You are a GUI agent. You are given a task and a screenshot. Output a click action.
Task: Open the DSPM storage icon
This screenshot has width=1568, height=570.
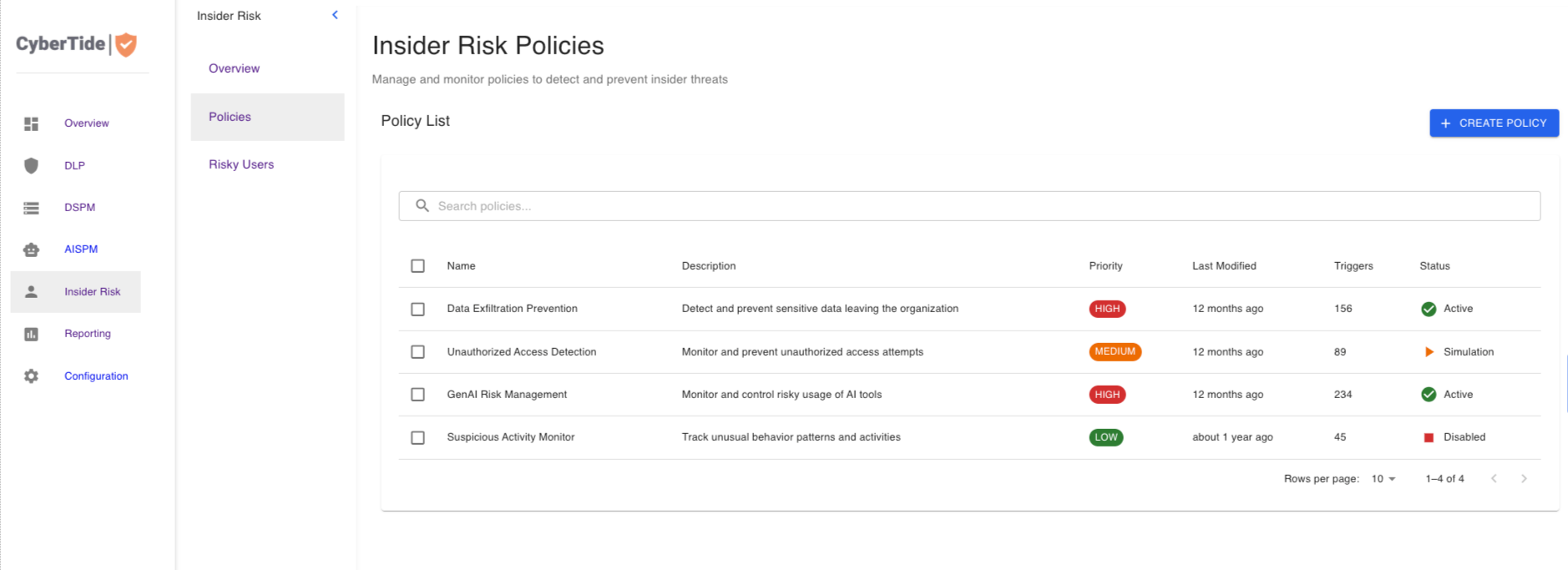coord(31,208)
